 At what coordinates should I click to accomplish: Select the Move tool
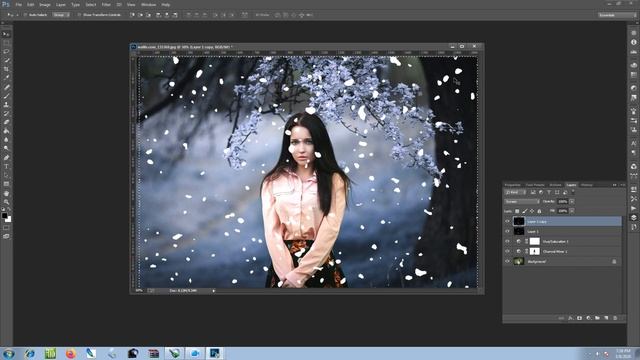[x=6, y=34]
